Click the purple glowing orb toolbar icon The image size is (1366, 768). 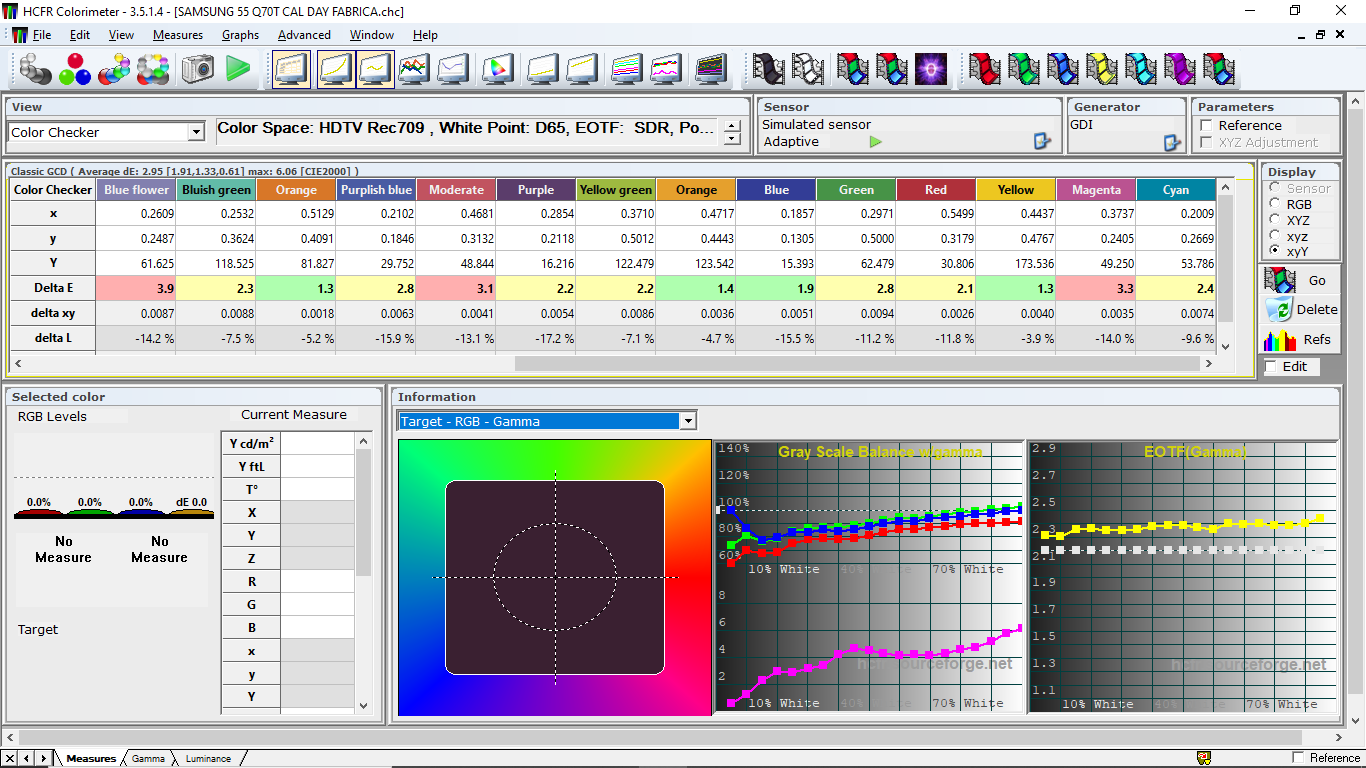point(932,69)
